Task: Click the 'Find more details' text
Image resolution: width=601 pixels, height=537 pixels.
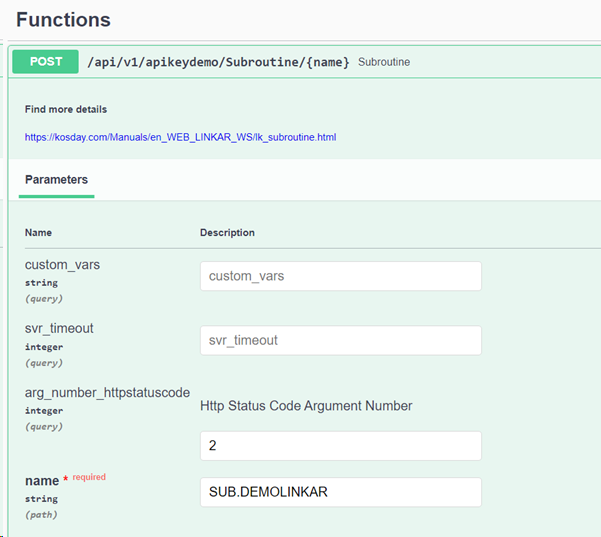Action: tap(66, 109)
